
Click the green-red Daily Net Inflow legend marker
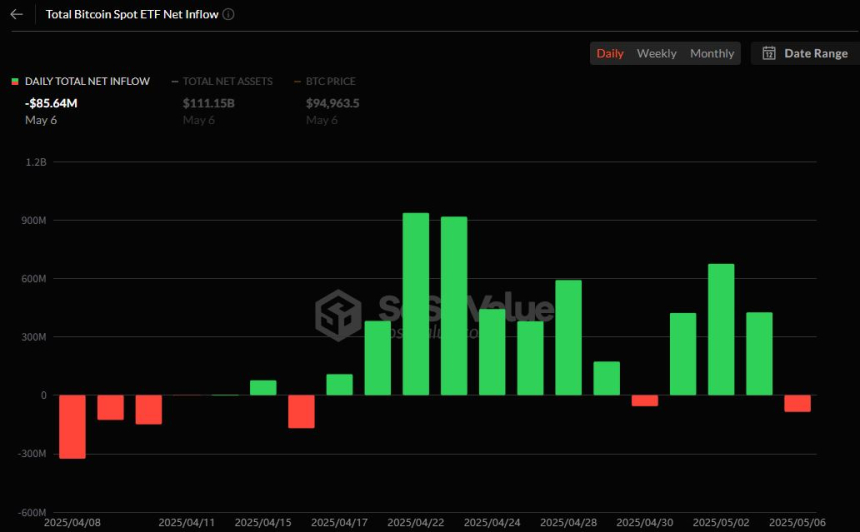point(15,81)
